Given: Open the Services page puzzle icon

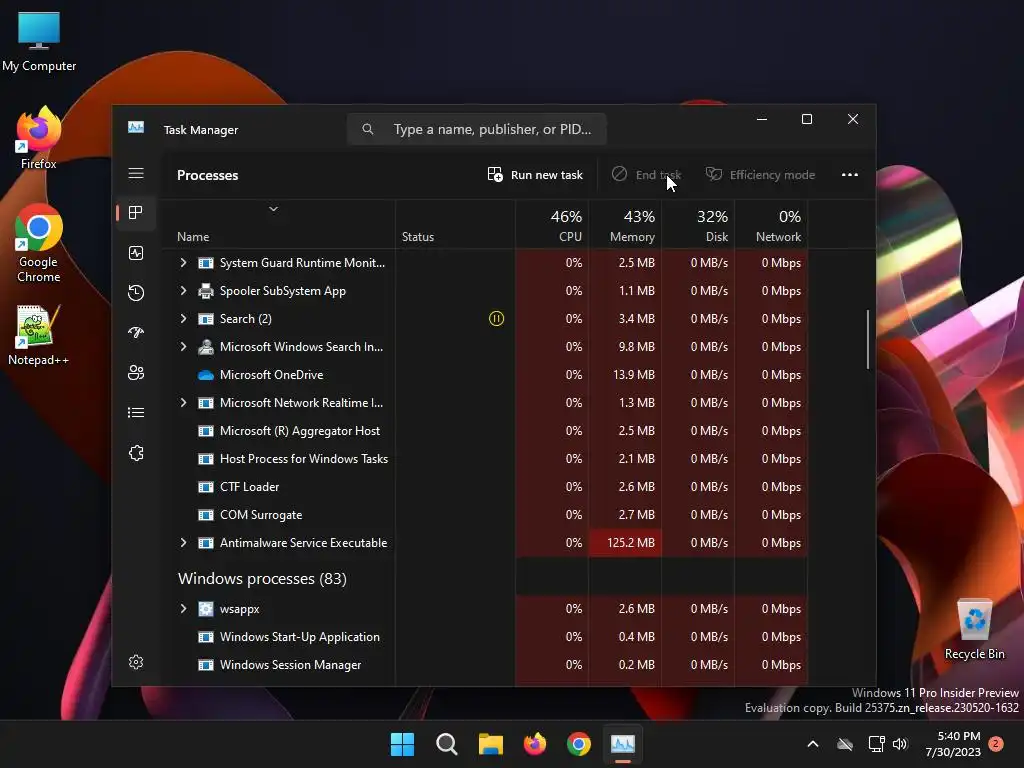Looking at the screenshot, I should 136,453.
